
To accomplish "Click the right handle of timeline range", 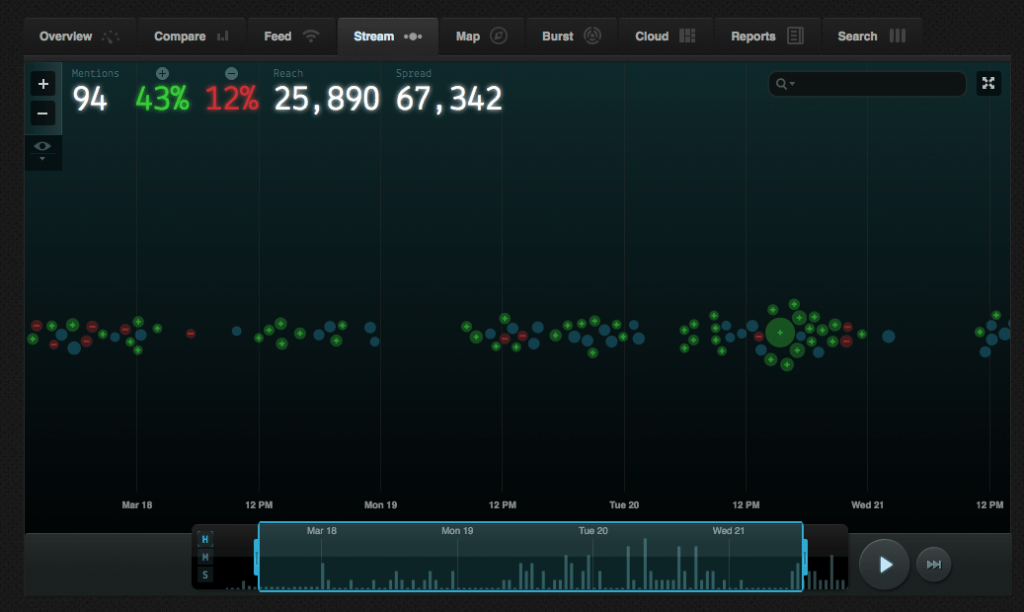I will 804,556.
